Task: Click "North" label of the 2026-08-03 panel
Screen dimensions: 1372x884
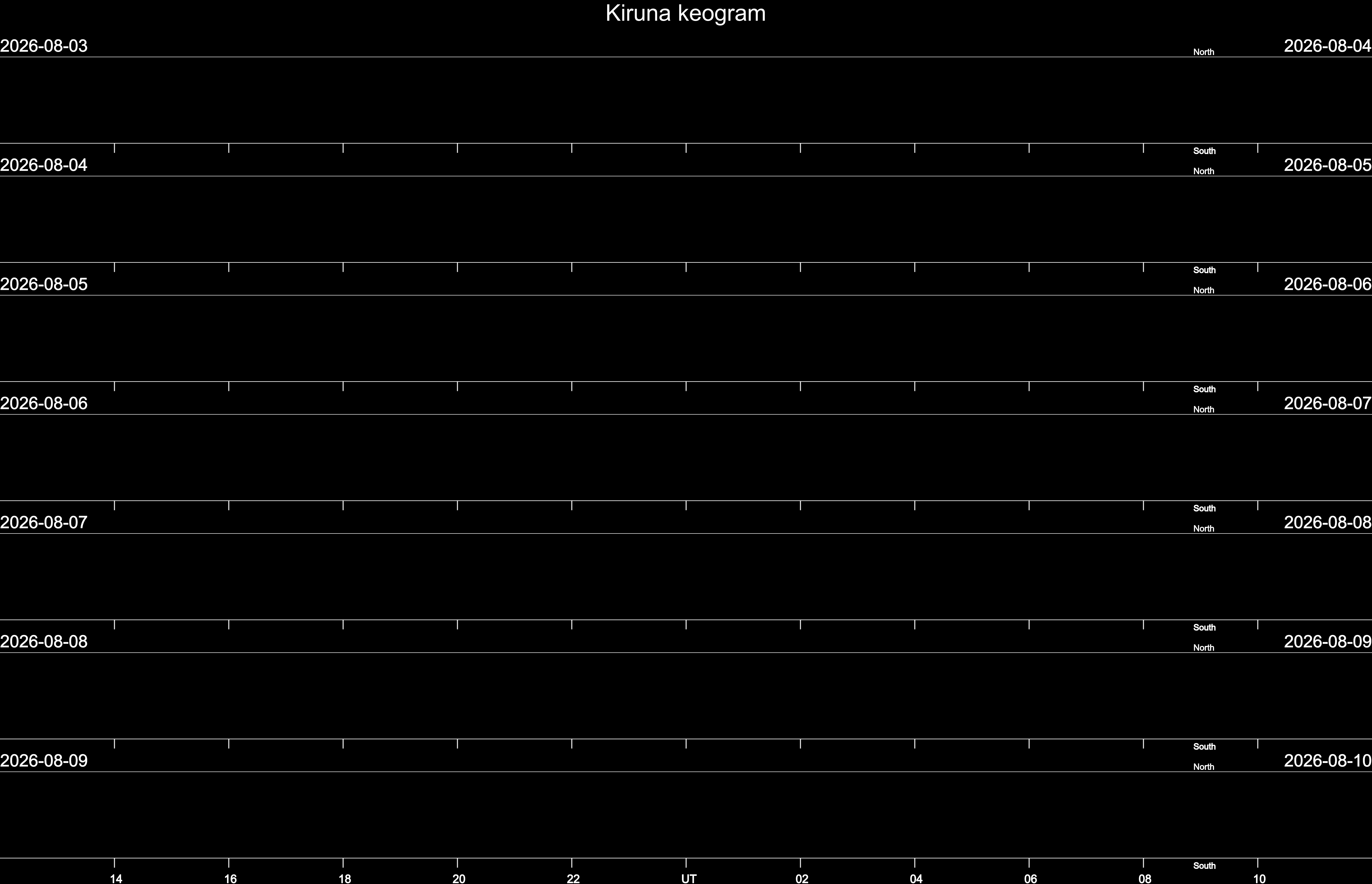Action: click(x=1204, y=52)
